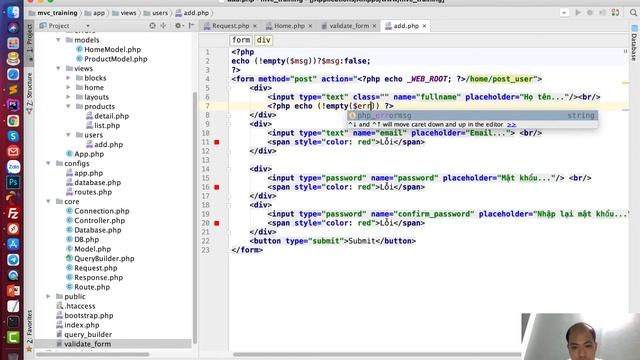This screenshot has width=640, height=360.
Task: Click the collapse all icon in Project panel
Action: pos(163,26)
